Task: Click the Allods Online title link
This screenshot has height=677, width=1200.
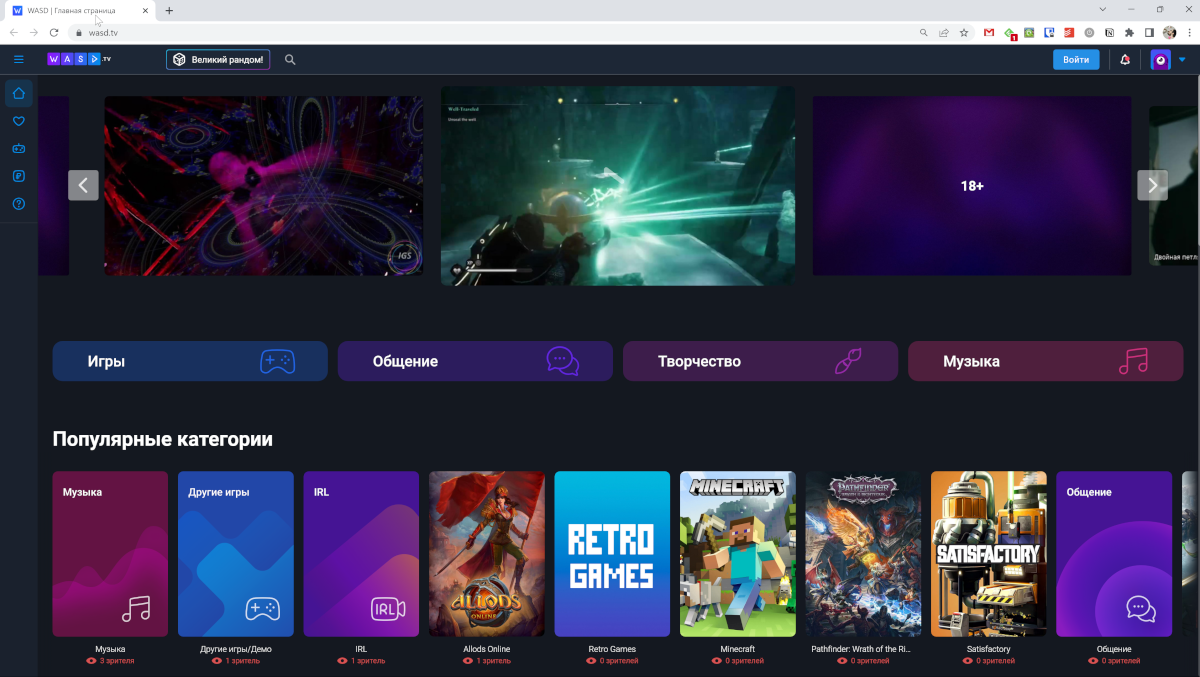Action: [x=487, y=649]
